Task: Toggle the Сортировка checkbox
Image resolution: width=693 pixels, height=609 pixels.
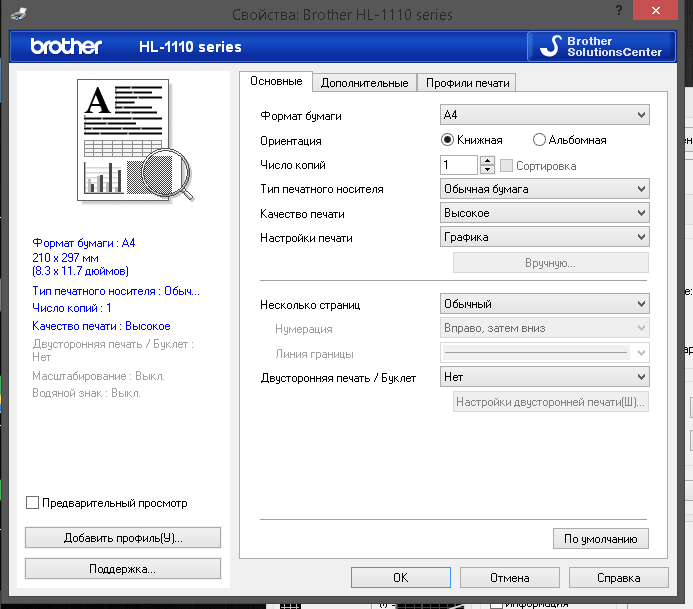Action: [x=506, y=166]
